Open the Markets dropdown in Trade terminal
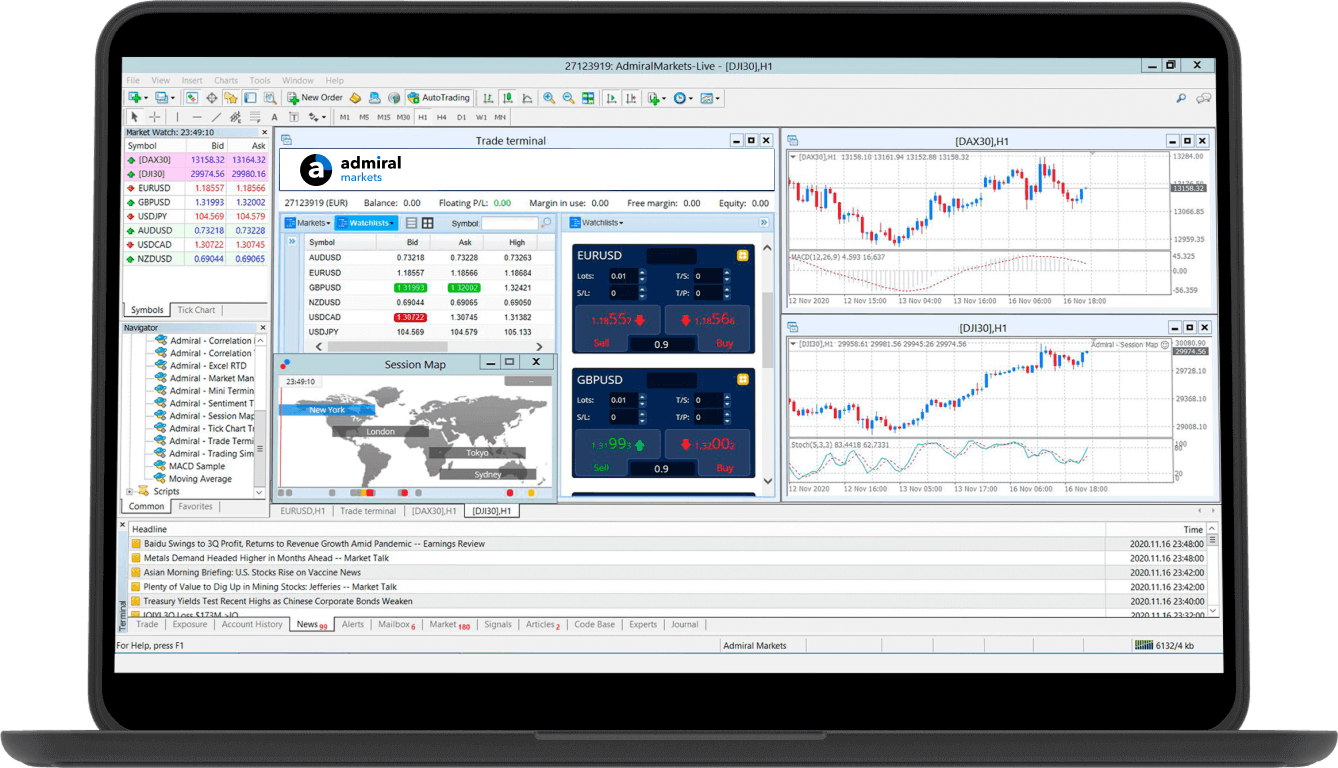The width and height of the screenshot is (1338, 768). (308, 223)
